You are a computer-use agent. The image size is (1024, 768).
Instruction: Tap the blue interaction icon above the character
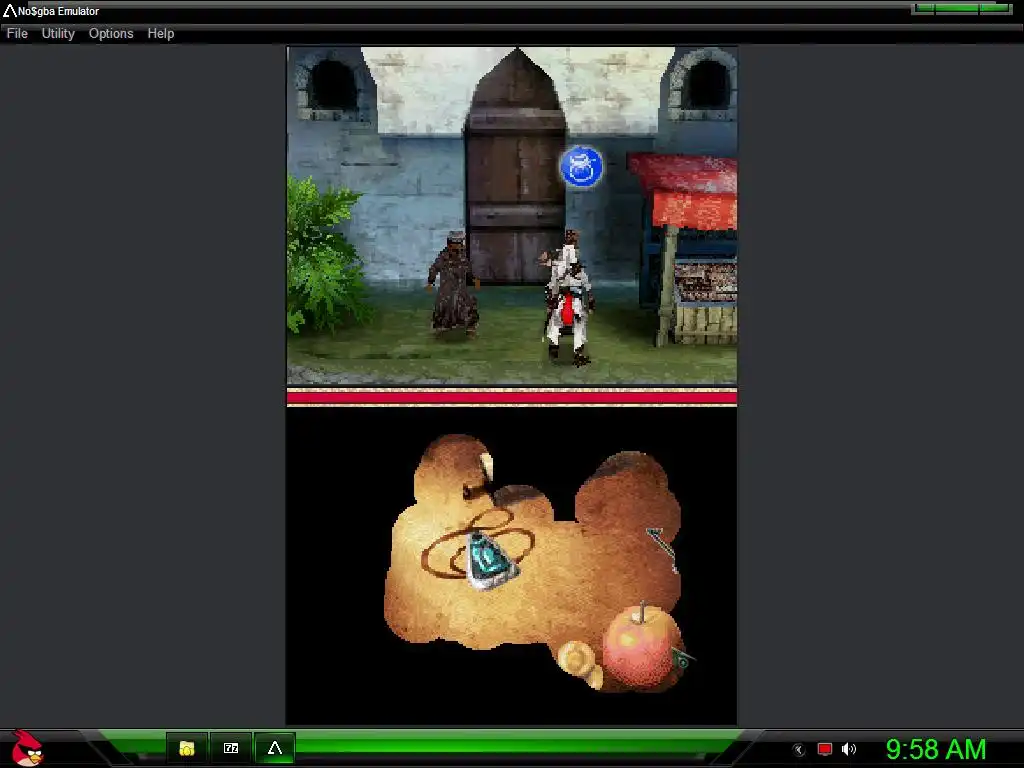[x=581, y=167]
